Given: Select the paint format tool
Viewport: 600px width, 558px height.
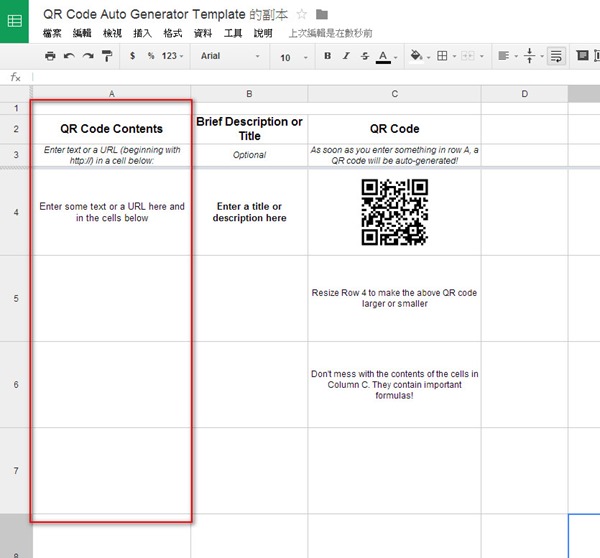Looking at the screenshot, I should [107, 57].
